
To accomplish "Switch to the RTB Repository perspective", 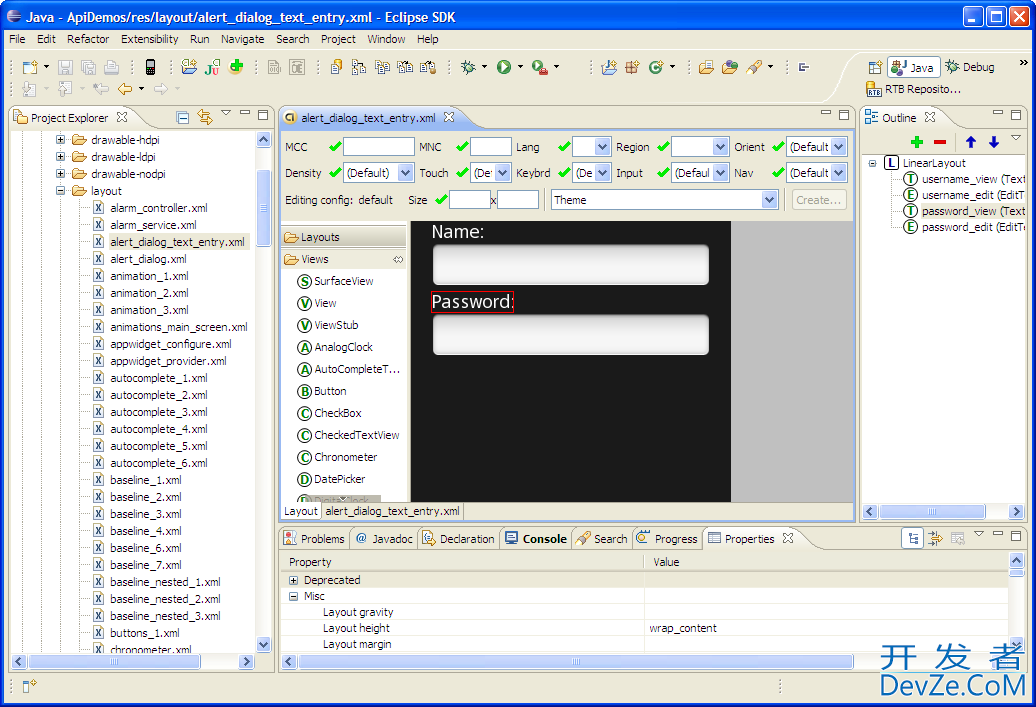I will 913,89.
